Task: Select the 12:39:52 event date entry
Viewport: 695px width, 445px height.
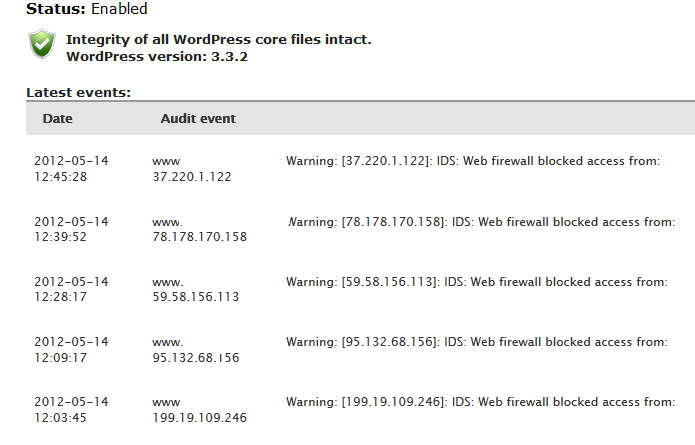Action: [71, 229]
